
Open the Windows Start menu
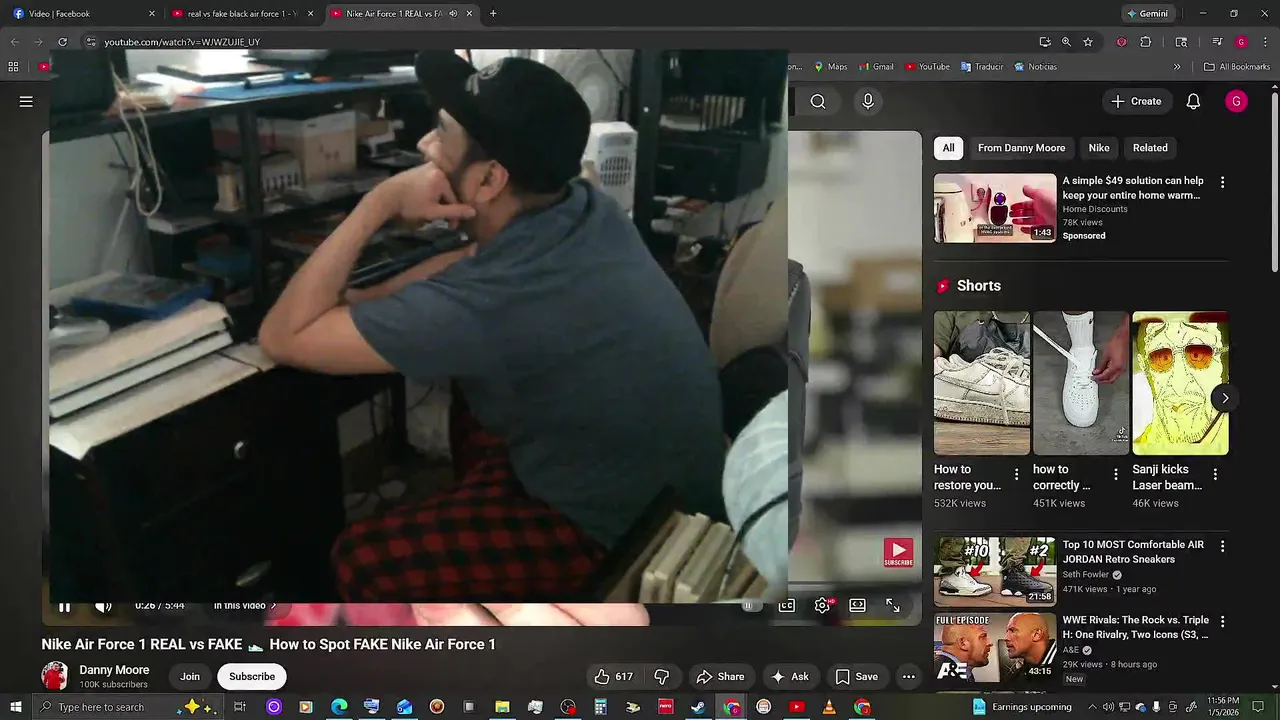tap(16, 707)
